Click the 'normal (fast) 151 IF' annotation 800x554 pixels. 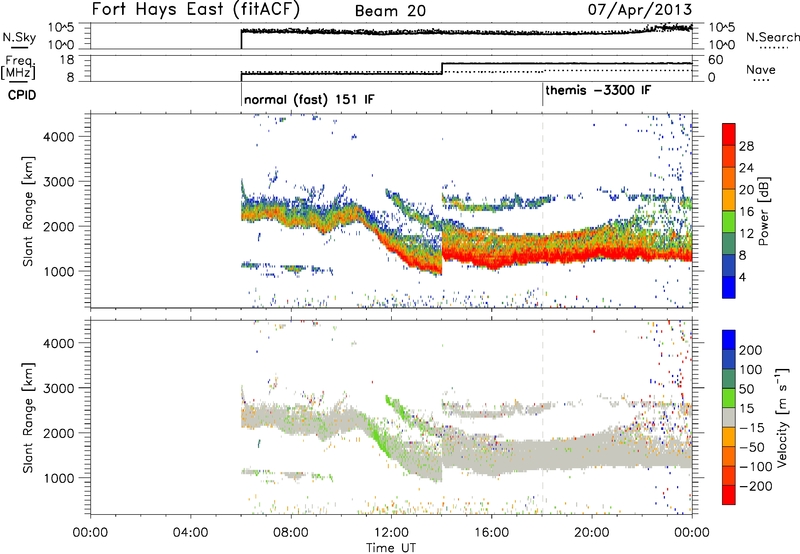309,99
